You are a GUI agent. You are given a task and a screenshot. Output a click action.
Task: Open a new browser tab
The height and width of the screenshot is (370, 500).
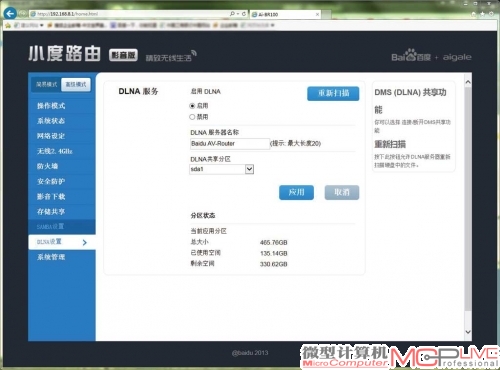point(327,14)
